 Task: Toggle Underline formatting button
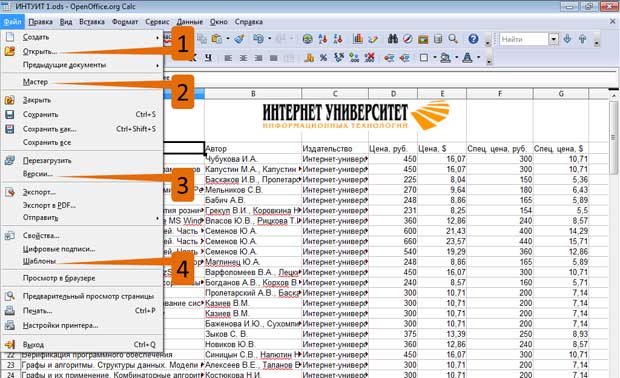pos(208,58)
